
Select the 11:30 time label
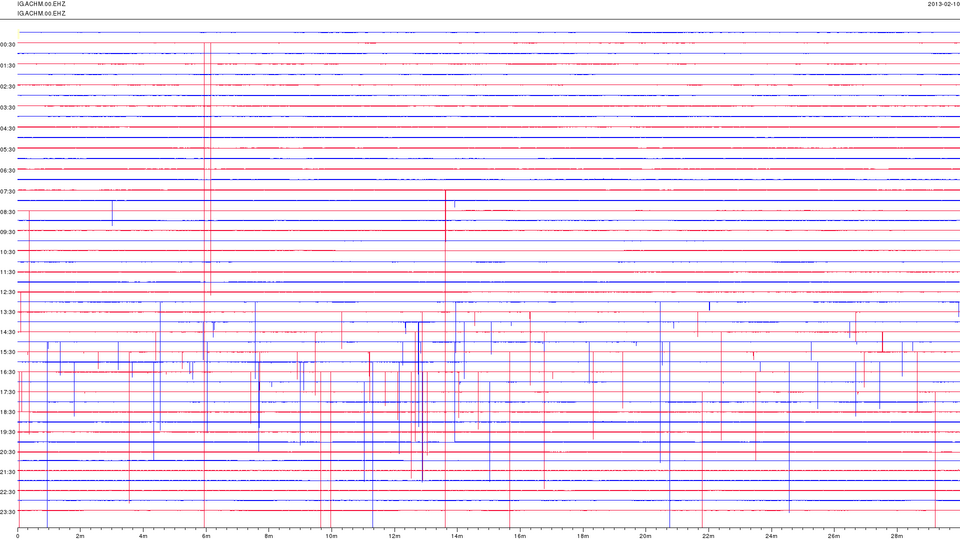click(x=8, y=272)
